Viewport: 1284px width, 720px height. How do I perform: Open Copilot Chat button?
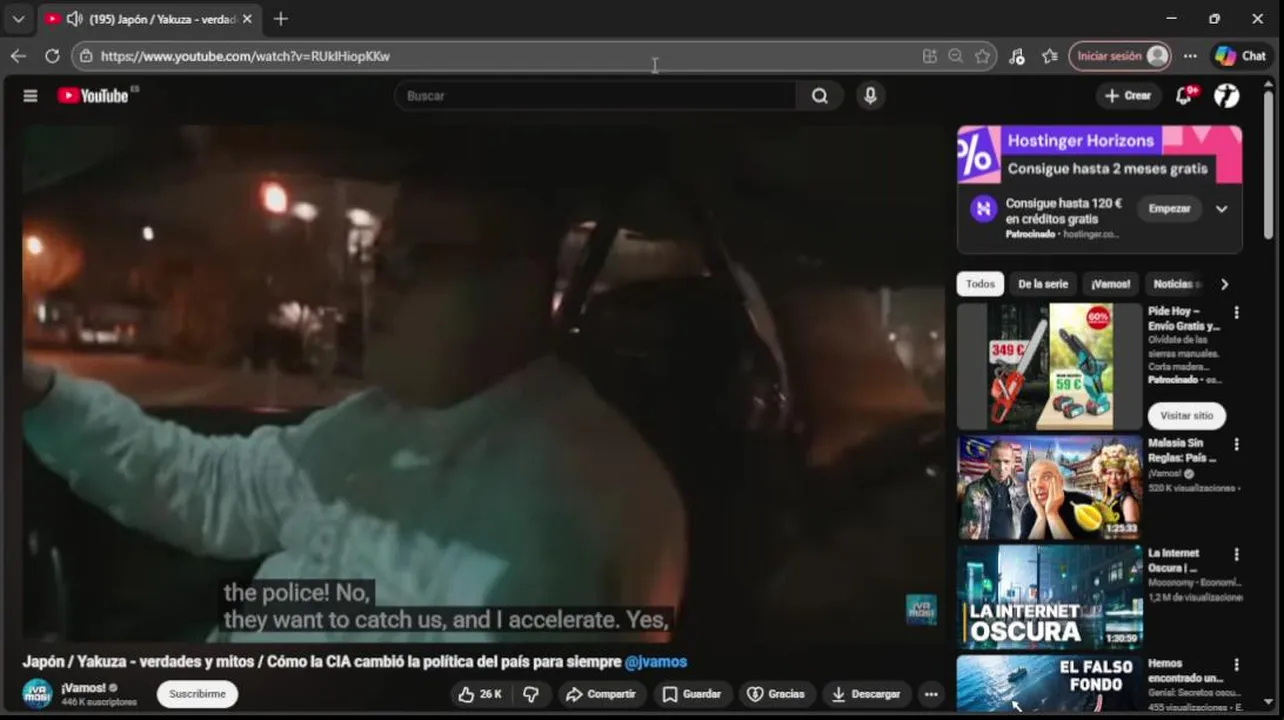[x=1241, y=56]
